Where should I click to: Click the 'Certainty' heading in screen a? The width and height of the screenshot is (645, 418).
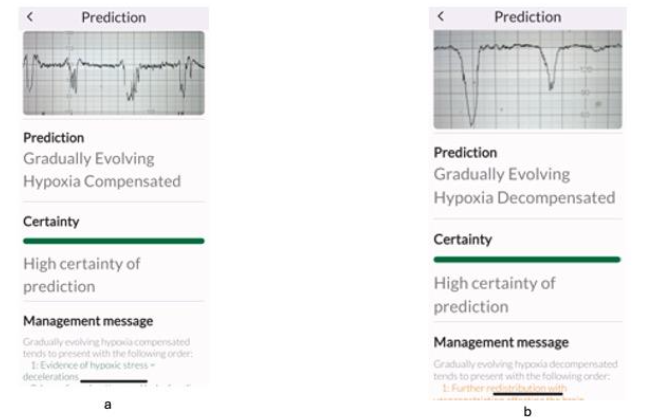click(x=51, y=221)
